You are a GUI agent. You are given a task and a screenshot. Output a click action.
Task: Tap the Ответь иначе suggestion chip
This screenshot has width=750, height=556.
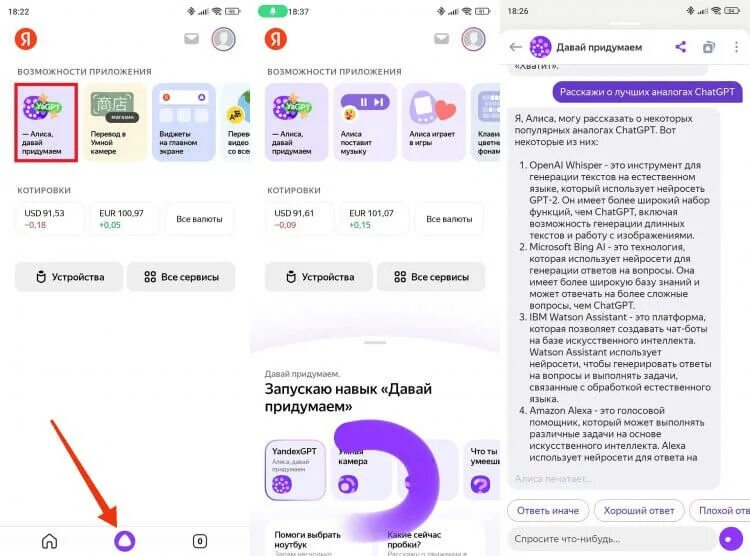[x=548, y=511]
